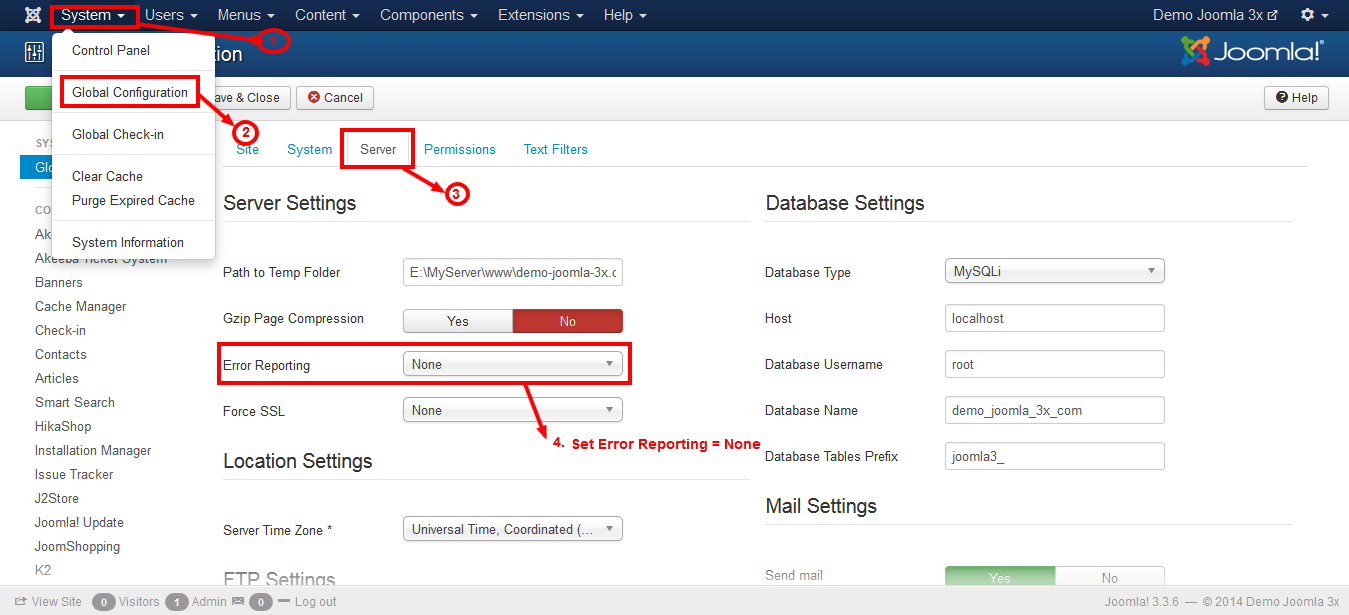Open Cache Manager in sidebar
Screen dimensions: 1349x615
point(80,307)
